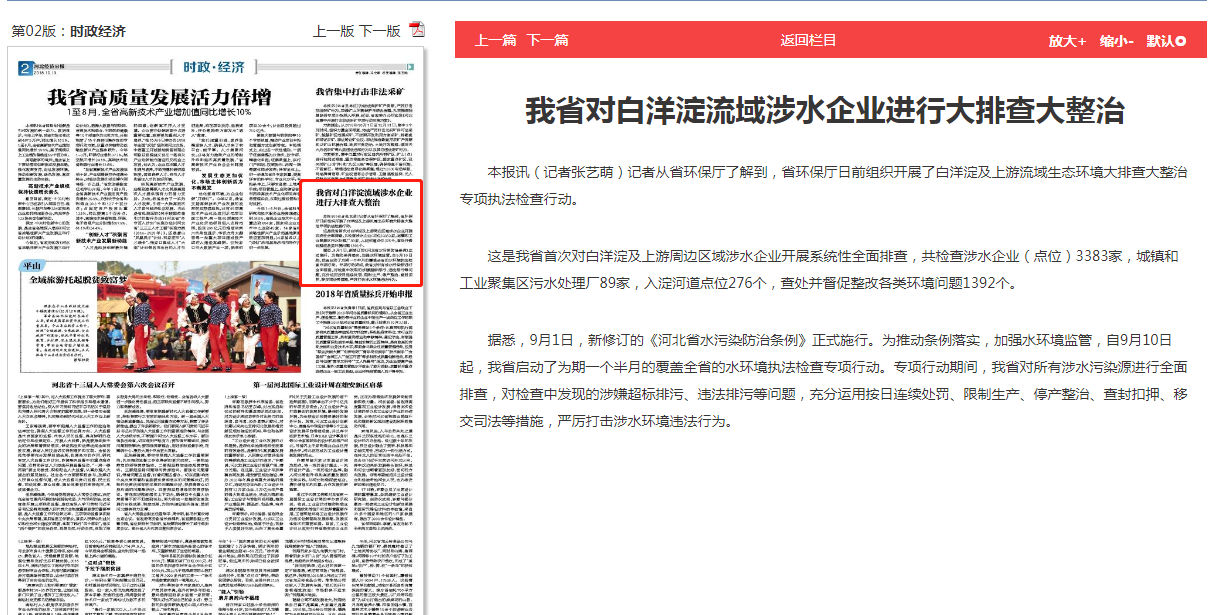Image resolution: width=1216 pixels, height=615 pixels.
Task: Open headline article 我省高质量发展活力倍增
Action: [160, 98]
